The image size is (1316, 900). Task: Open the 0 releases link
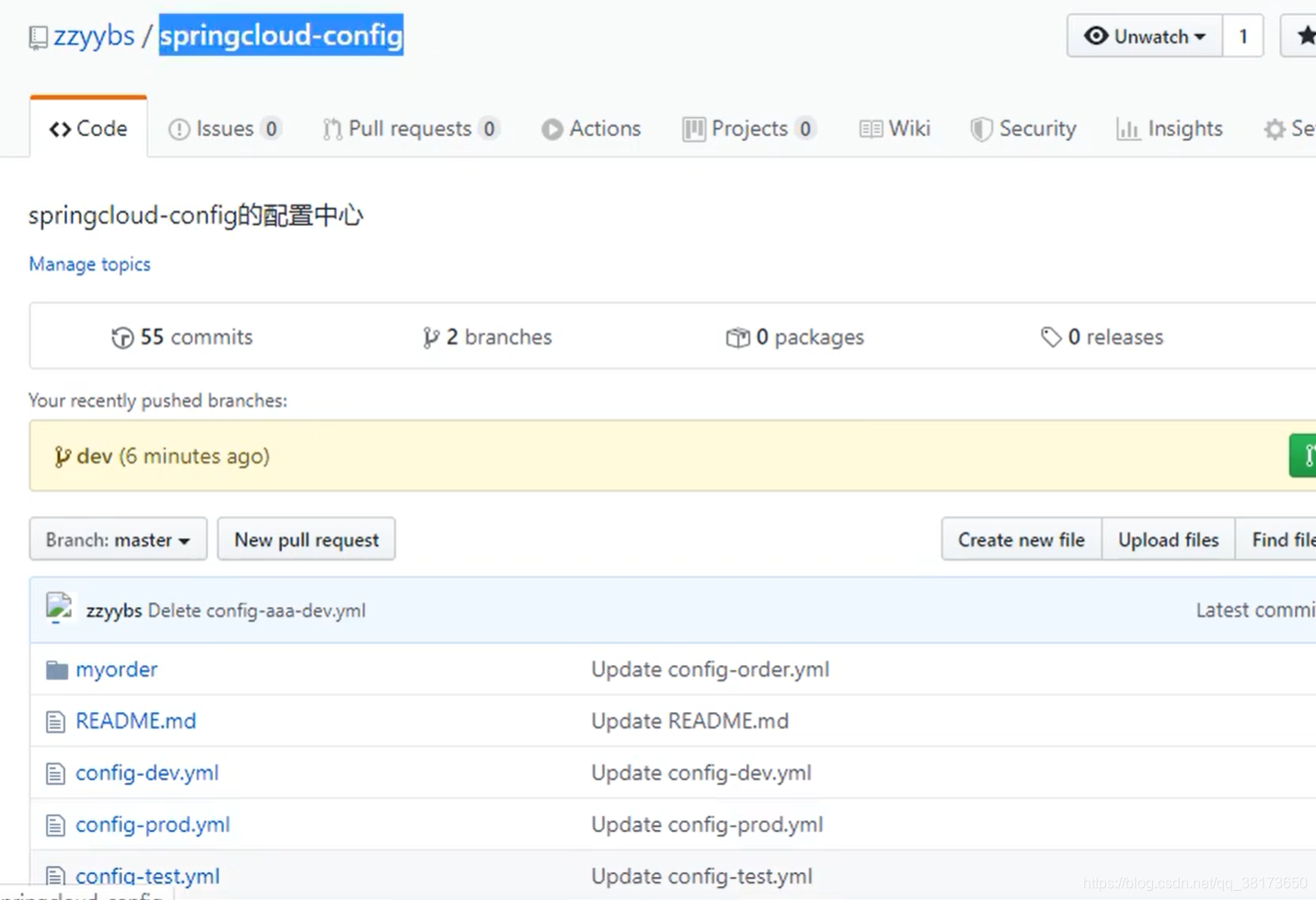click(1102, 337)
